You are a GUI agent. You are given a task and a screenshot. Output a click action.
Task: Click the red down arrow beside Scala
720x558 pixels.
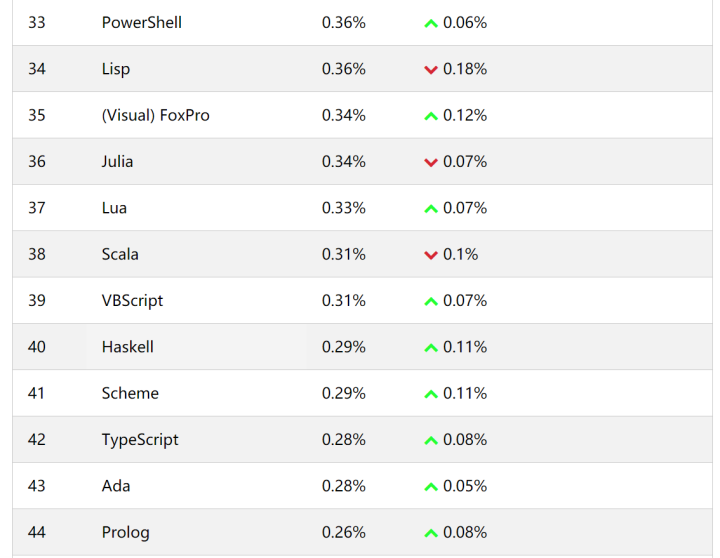coord(431,255)
